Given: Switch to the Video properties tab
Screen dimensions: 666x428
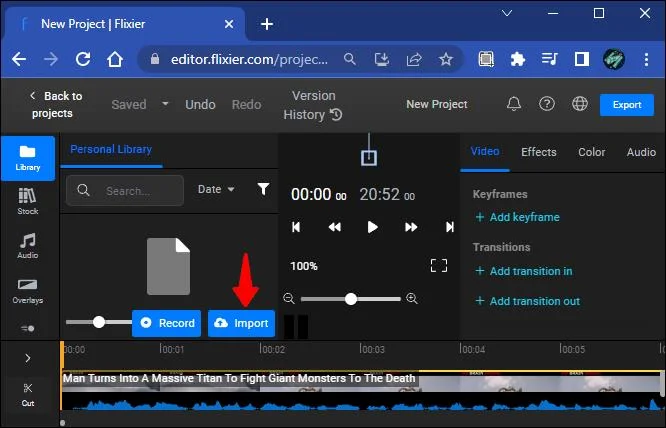Looking at the screenshot, I should (485, 152).
